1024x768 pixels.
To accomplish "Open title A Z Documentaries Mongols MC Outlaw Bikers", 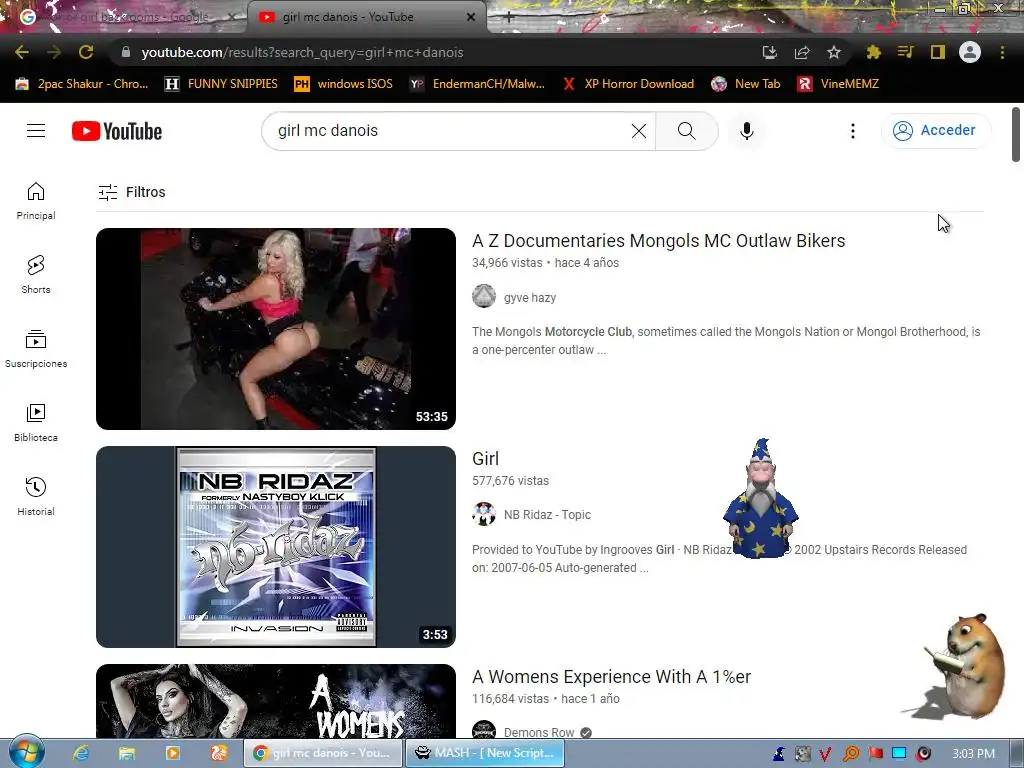I will tap(658, 241).
